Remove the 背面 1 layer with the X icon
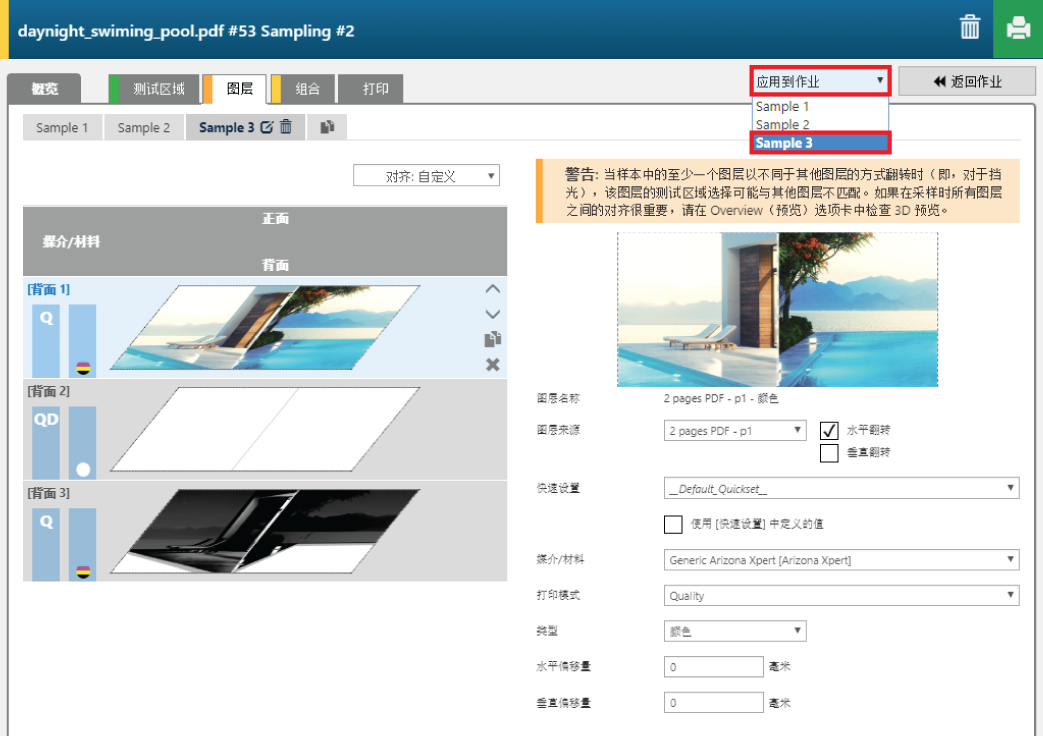This screenshot has height=736, width=1043. pyautogui.click(x=492, y=365)
